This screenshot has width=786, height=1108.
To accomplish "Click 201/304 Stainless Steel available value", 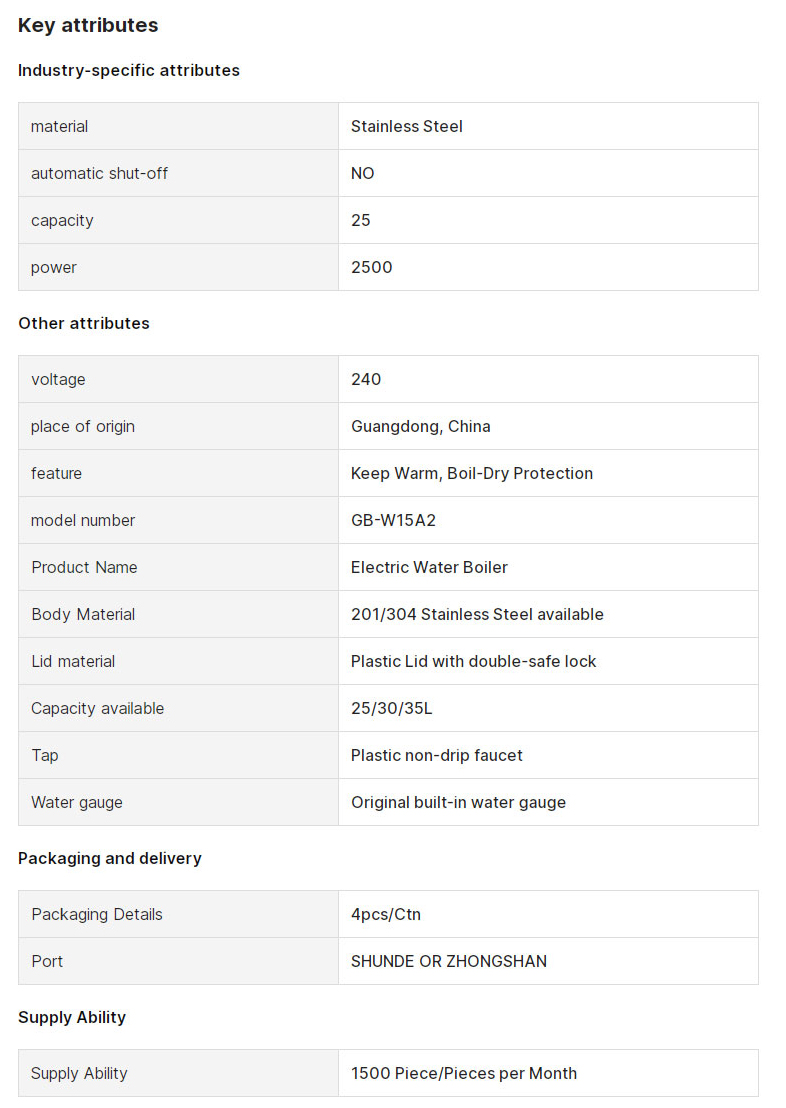I will point(477,615).
